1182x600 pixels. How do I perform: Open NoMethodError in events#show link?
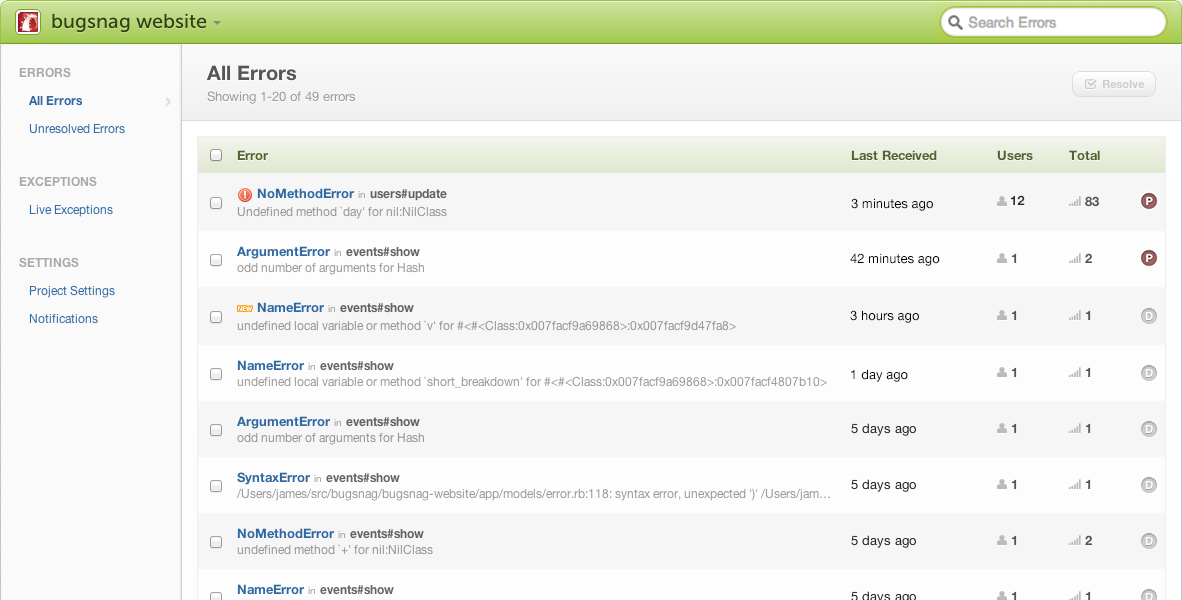coord(286,534)
